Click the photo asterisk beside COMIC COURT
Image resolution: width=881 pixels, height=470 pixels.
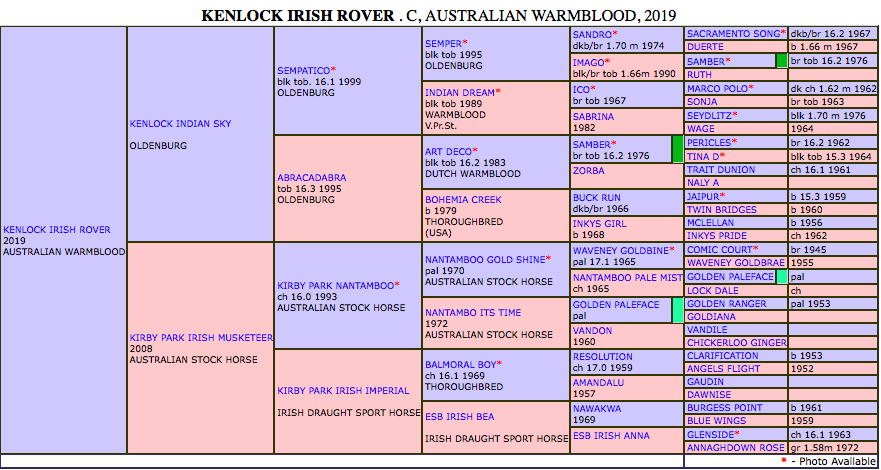(757, 249)
